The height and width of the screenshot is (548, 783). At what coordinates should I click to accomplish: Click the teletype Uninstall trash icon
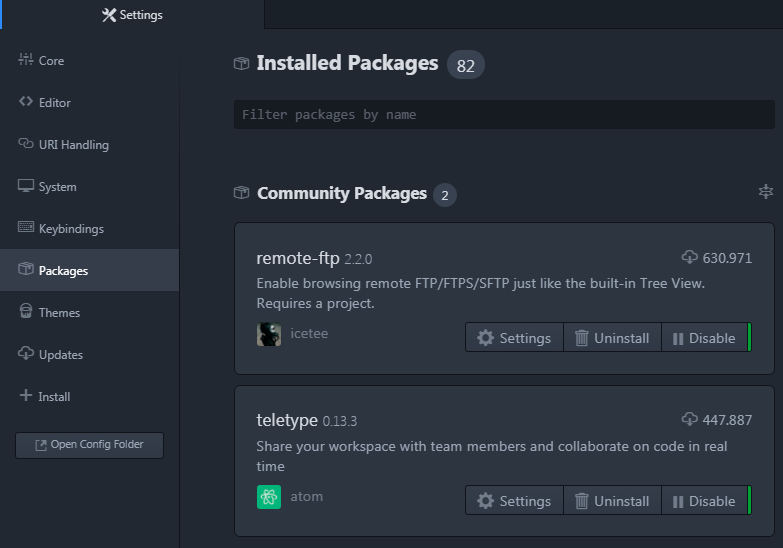pos(581,501)
